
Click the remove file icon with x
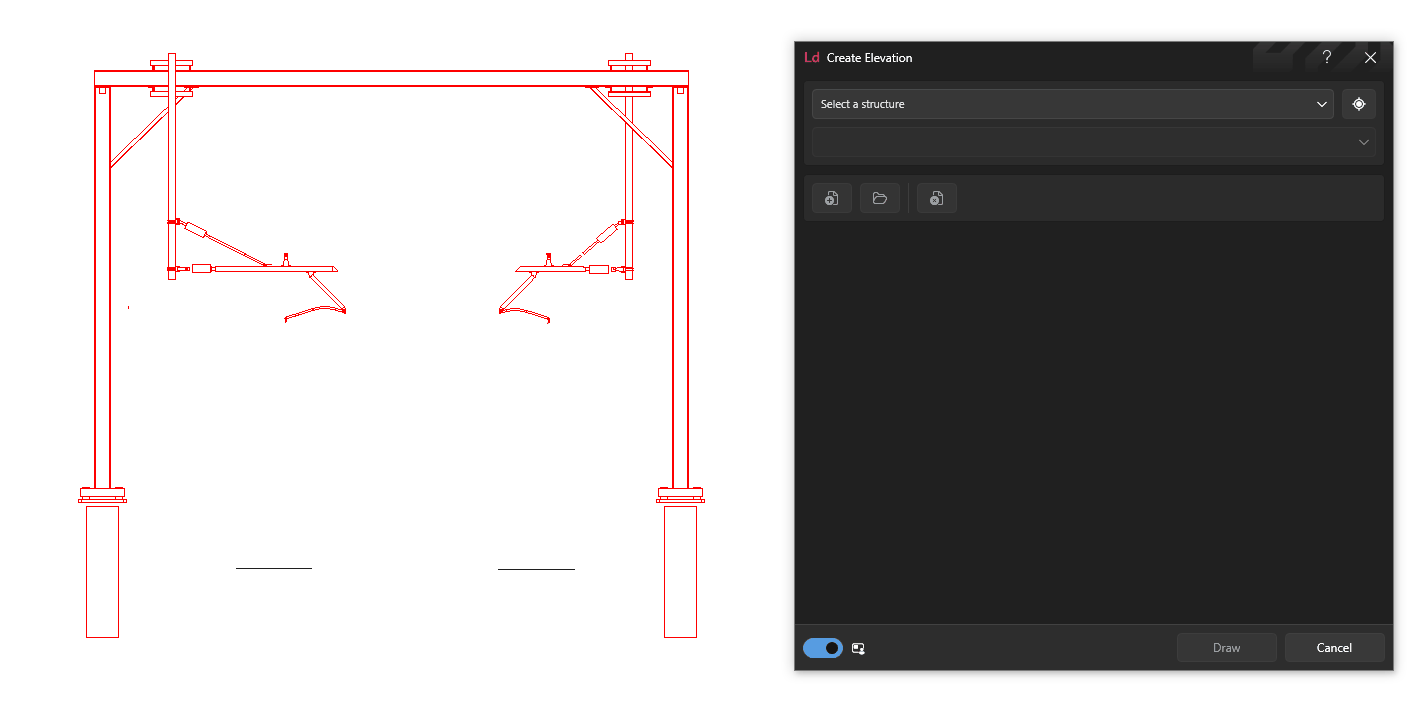click(x=937, y=198)
